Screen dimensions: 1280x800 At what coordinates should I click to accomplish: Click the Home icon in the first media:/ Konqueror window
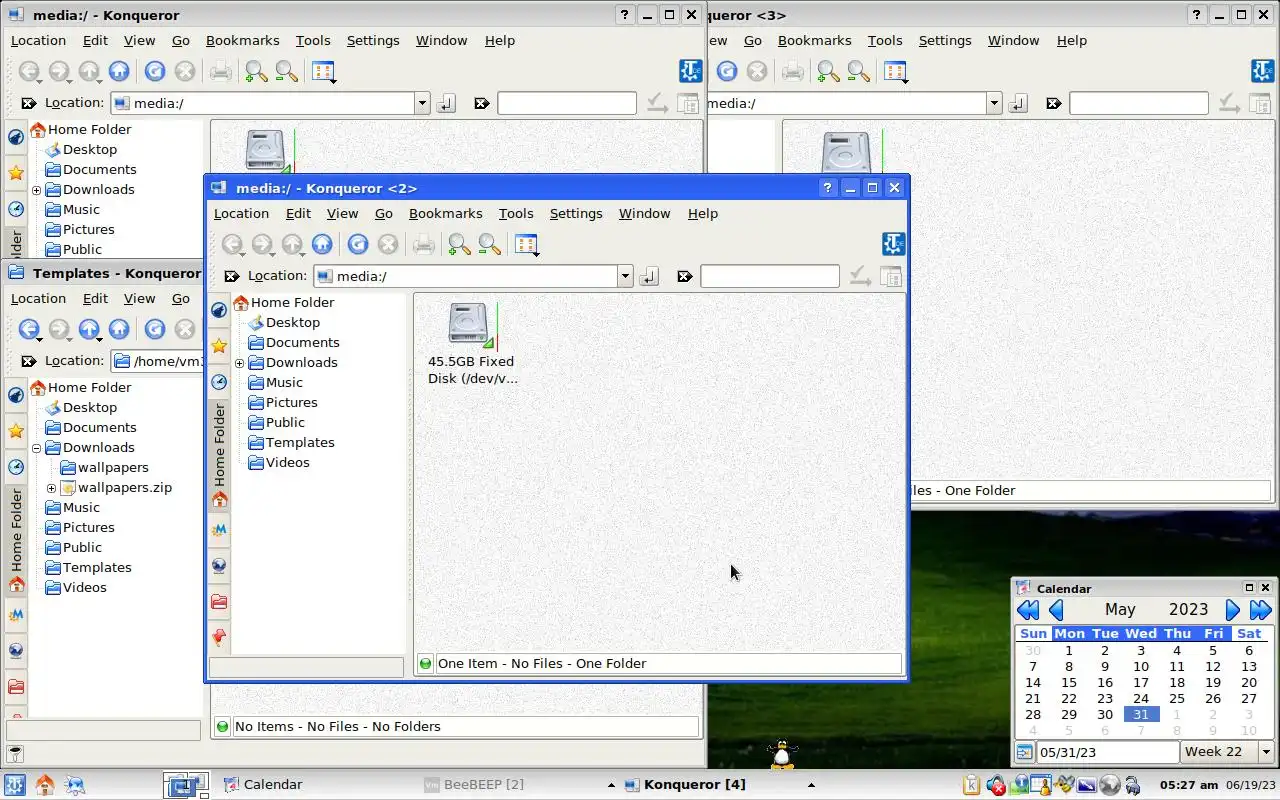pos(119,71)
